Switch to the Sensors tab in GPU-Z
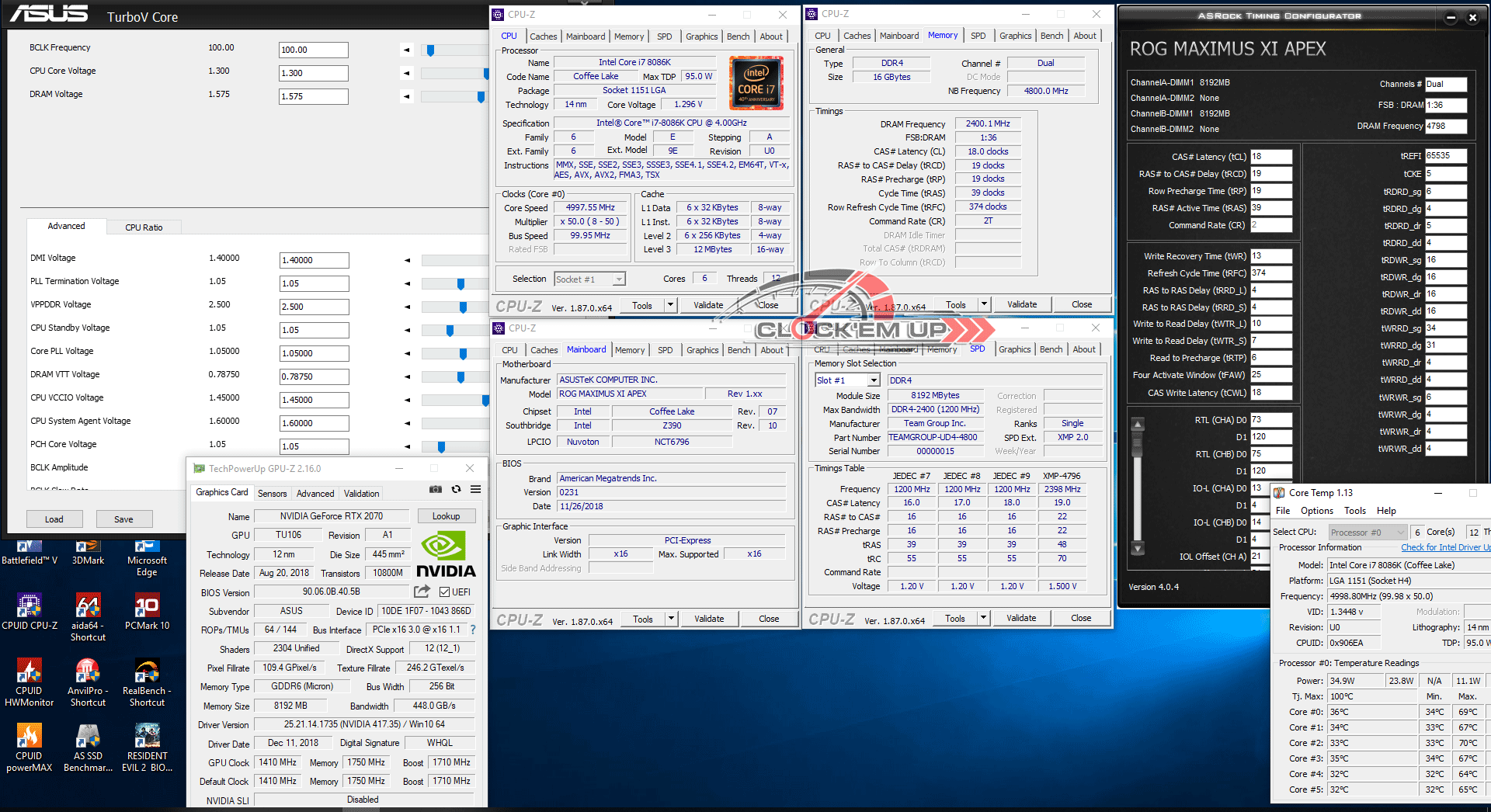 (272, 494)
